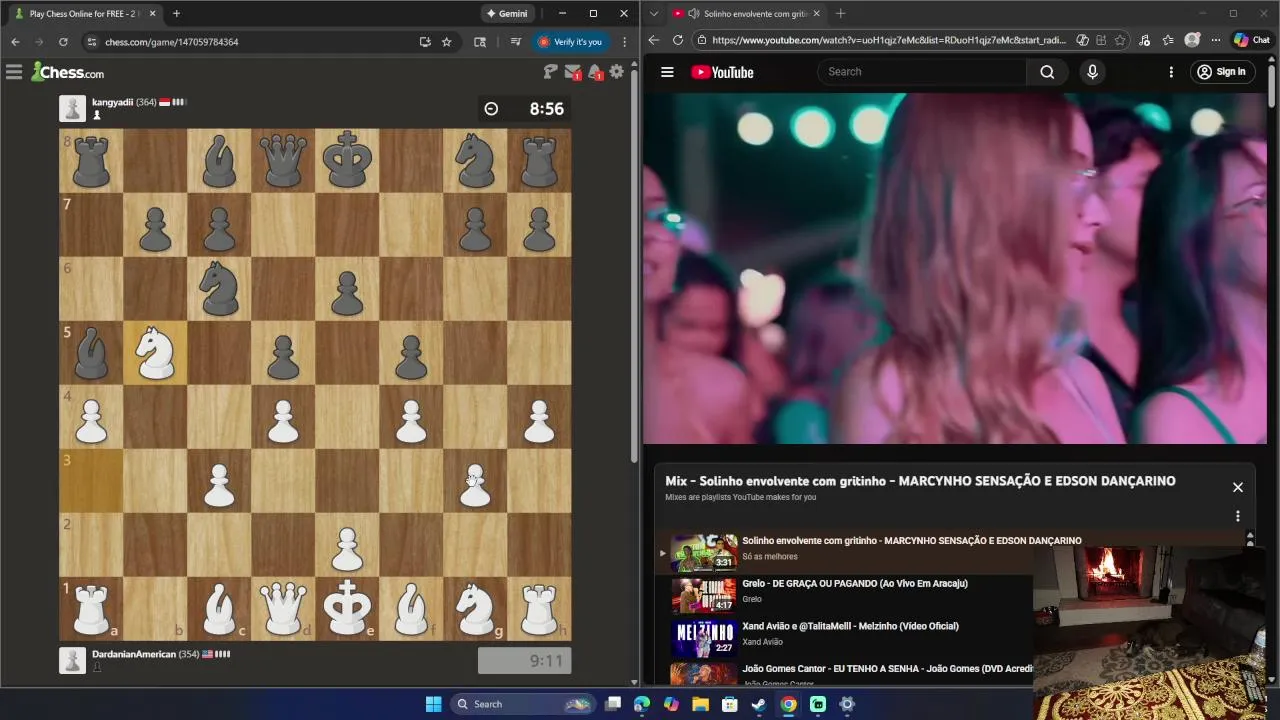This screenshot has width=1280, height=720.
Task: Click kangyadii player avatar
Action: click(72, 108)
